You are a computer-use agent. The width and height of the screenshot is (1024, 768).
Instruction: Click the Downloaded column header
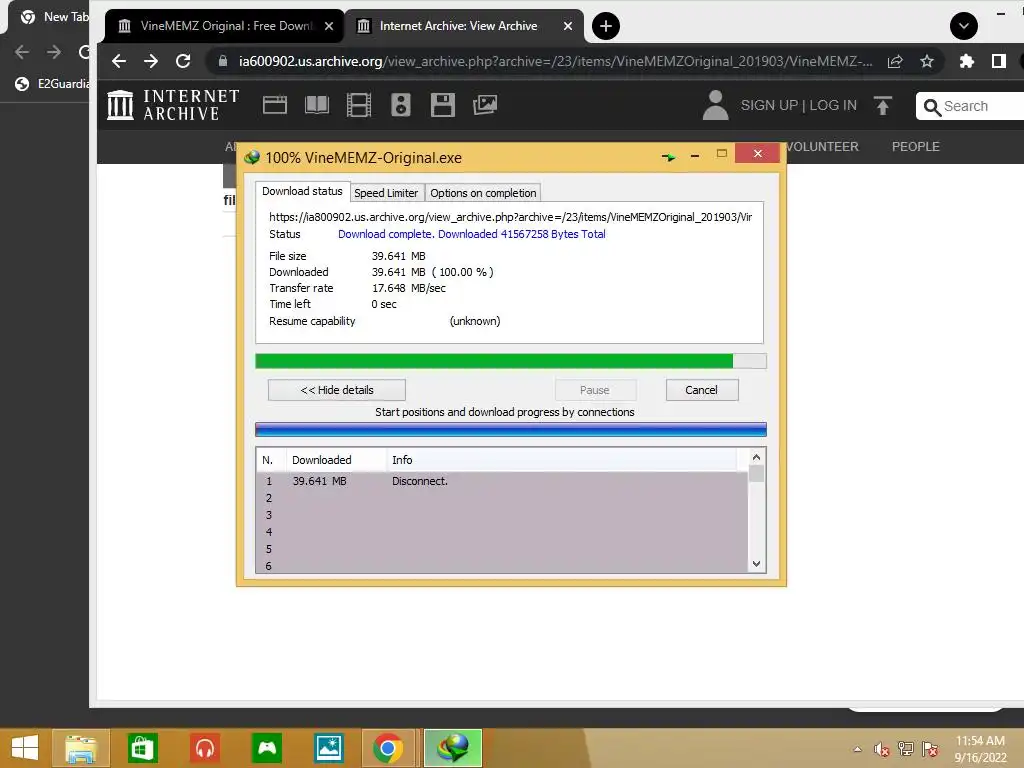pos(336,460)
